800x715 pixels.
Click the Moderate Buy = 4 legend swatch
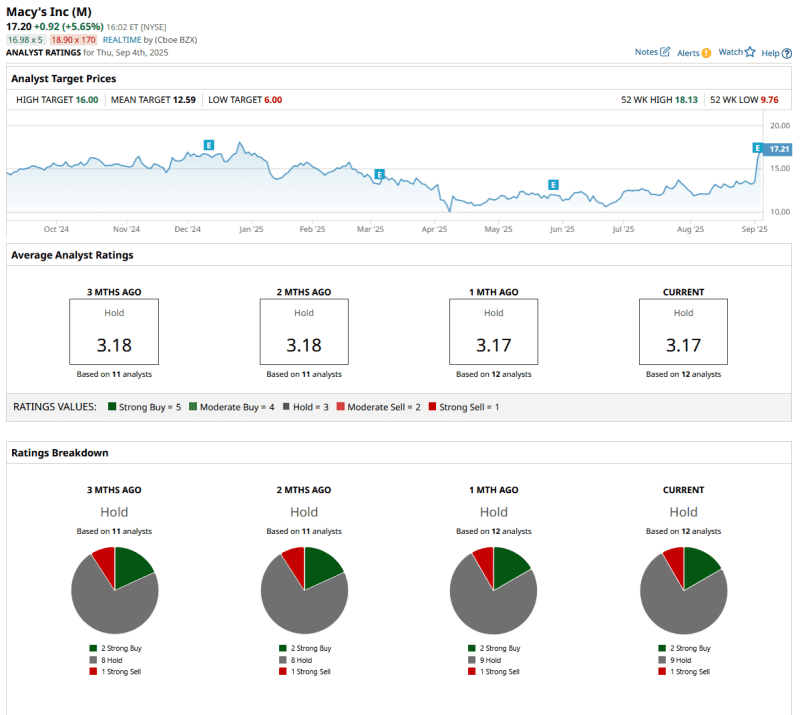pyautogui.click(x=192, y=407)
